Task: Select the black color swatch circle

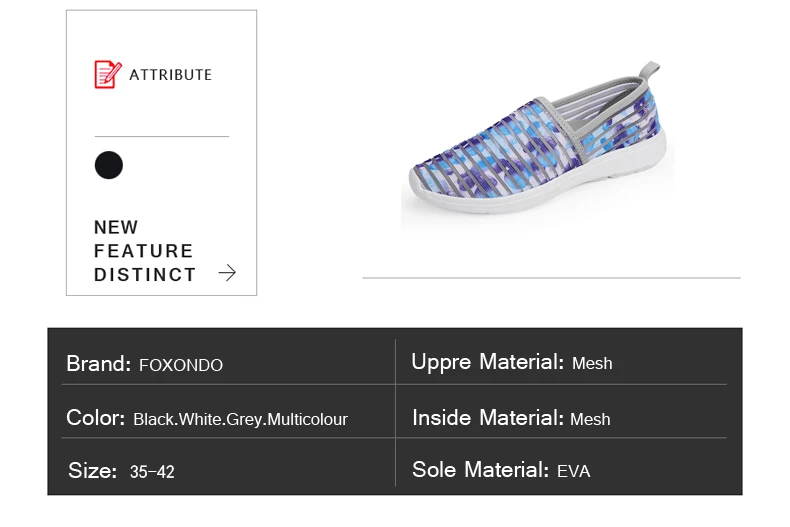Action: pyautogui.click(x=109, y=165)
